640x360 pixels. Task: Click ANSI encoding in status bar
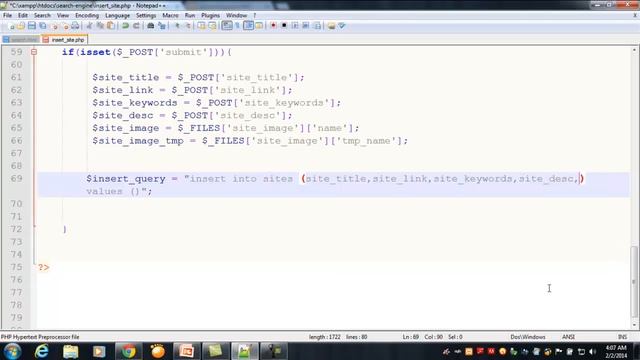point(568,337)
